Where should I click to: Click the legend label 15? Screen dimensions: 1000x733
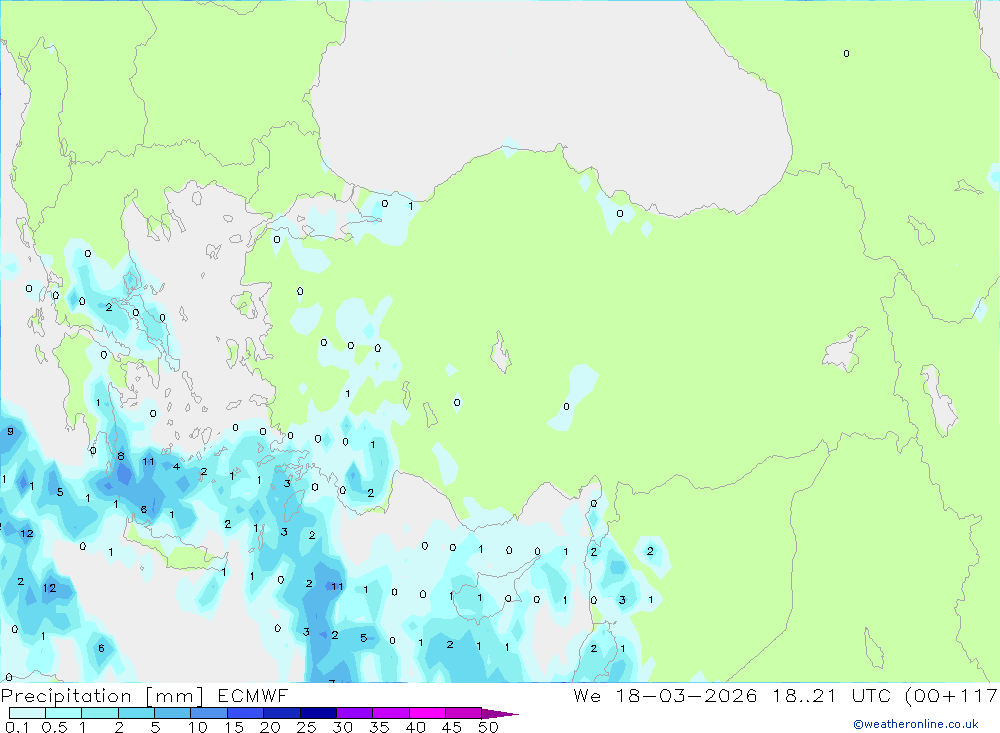(x=234, y=727)
